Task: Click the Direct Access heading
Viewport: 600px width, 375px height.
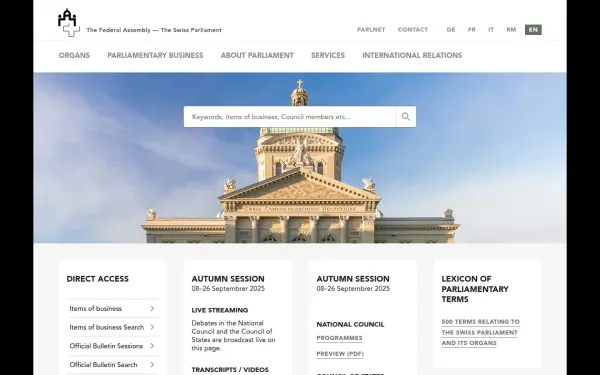Action: [98, 279]
